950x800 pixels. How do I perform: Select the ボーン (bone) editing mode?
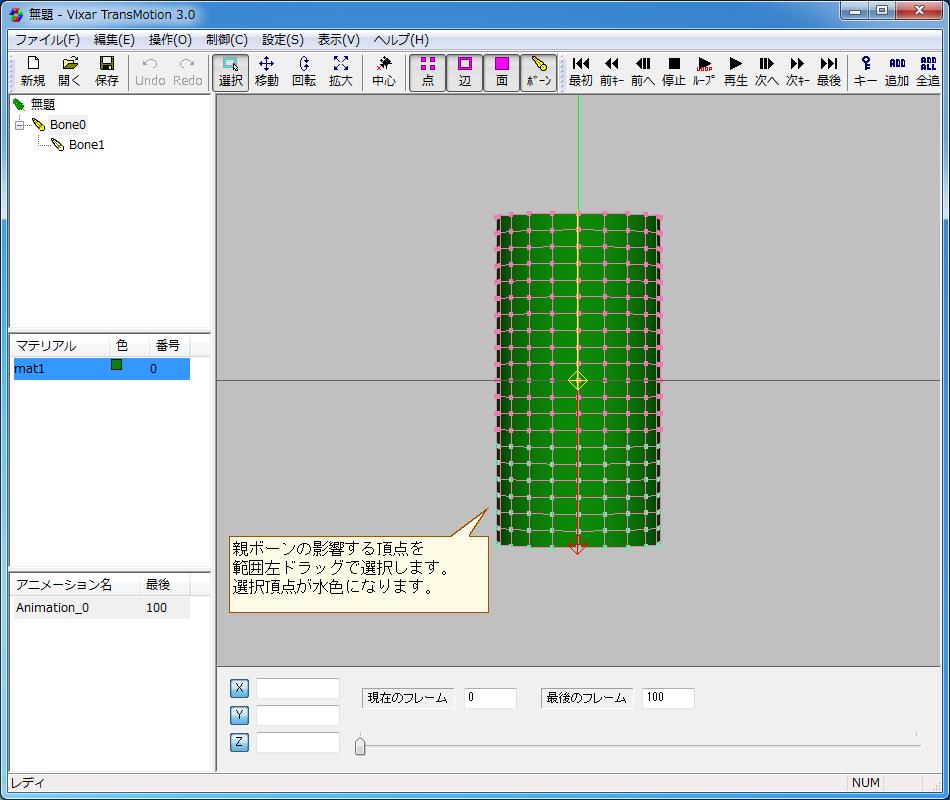click(x=538, y=71)
